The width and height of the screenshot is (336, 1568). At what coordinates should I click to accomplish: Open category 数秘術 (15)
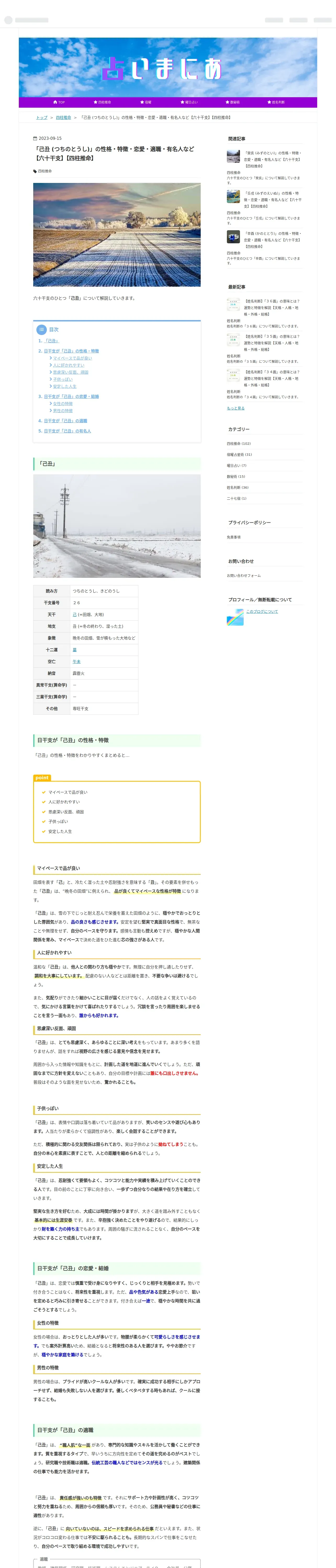click(x=236, y=477)
